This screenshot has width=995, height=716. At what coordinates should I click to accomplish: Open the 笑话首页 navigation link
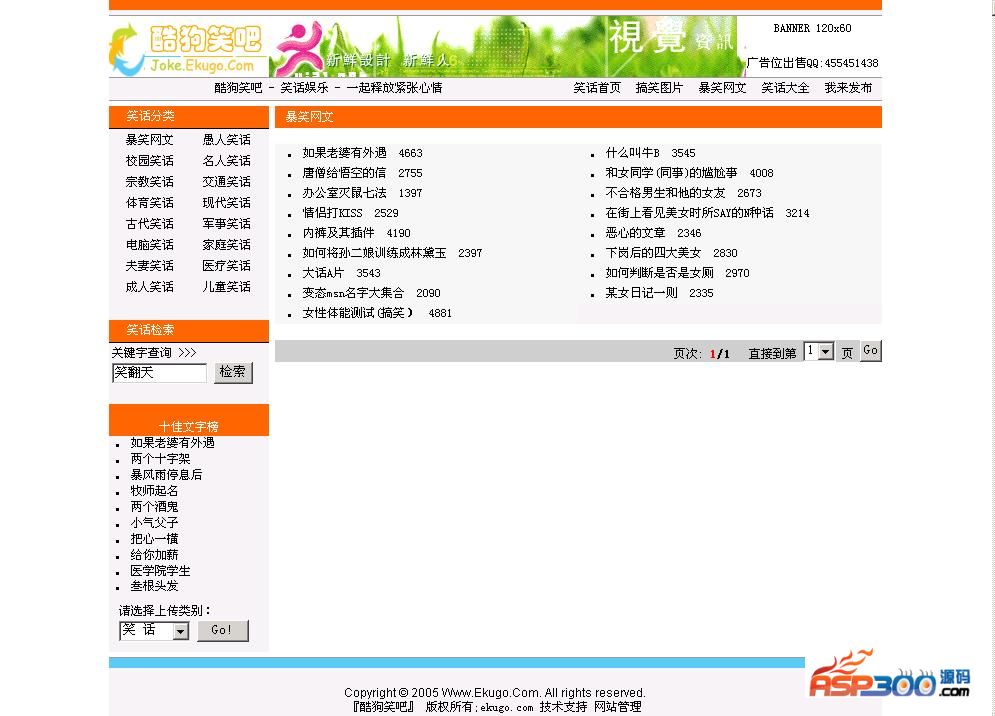(596, 88)
